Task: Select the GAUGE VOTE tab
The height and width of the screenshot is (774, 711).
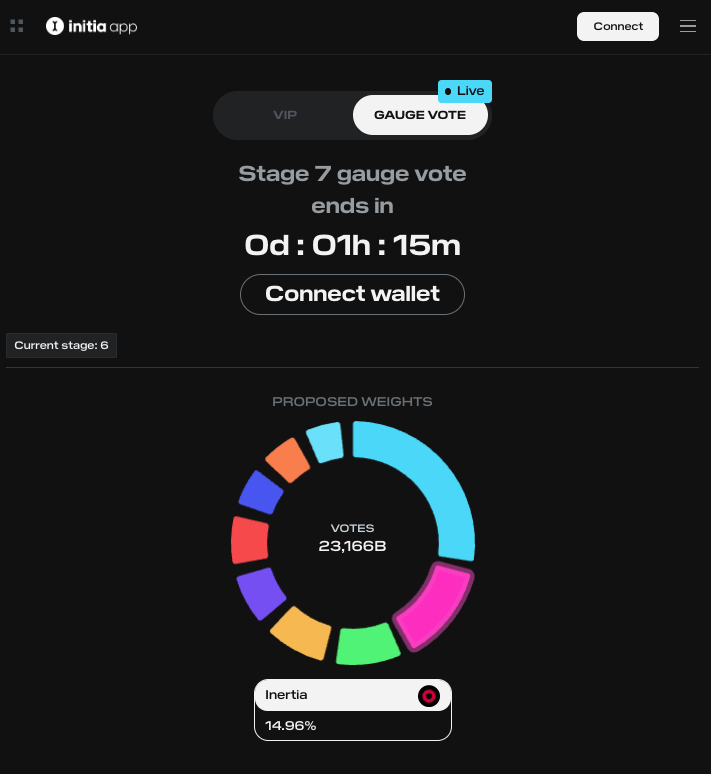Action: pos(420,115)
